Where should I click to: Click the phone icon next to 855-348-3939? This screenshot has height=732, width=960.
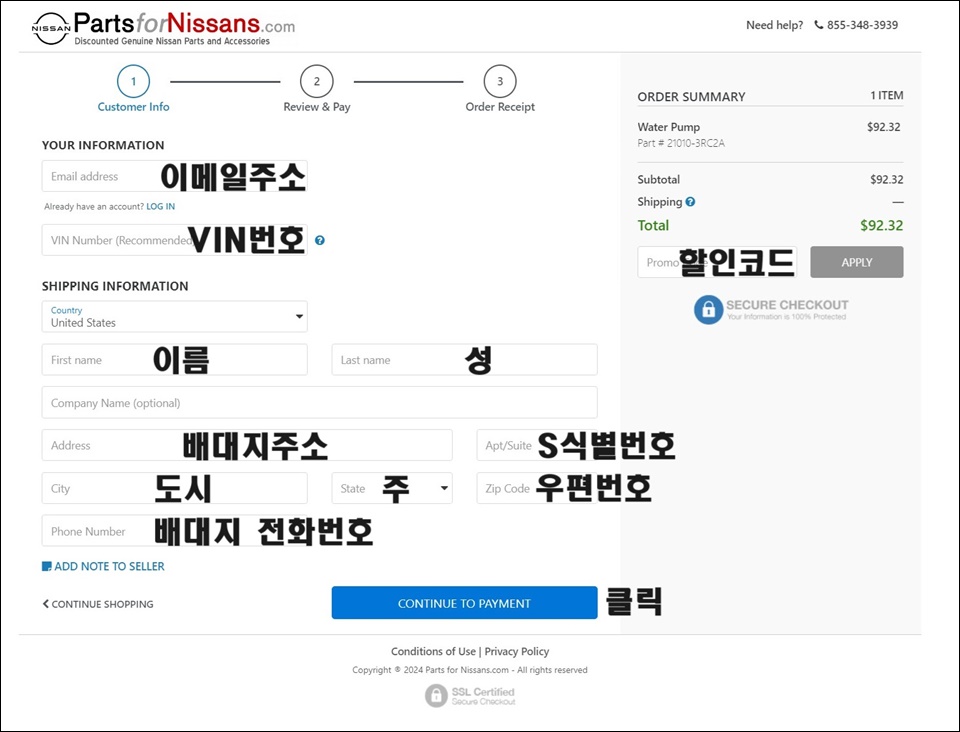point(819,25)
